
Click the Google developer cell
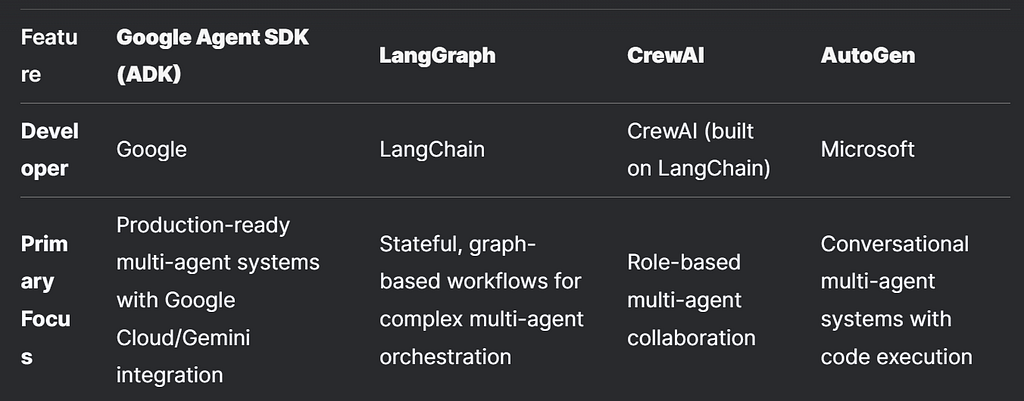click(152, 150)
